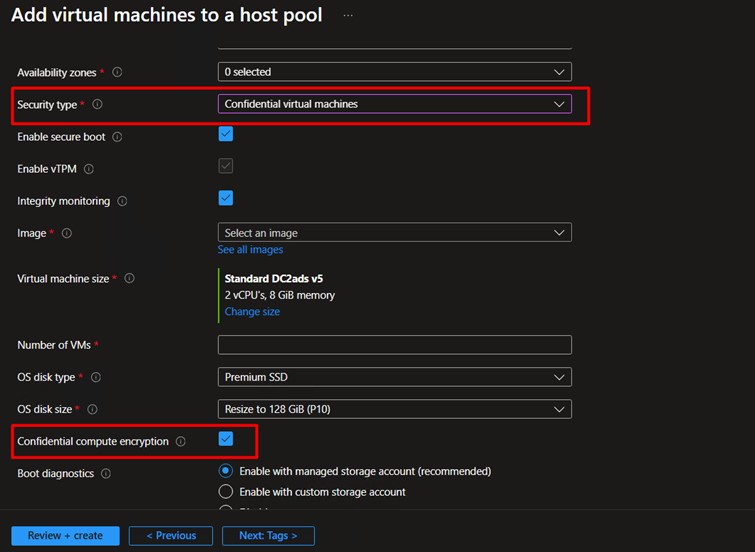Click info icon beside Integrity monitoring

click(x=122, y=201)
